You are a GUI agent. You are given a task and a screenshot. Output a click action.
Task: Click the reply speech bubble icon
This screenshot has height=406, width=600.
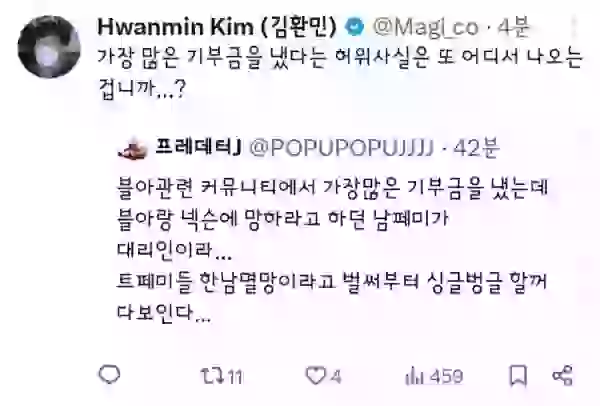coord(109,375)
